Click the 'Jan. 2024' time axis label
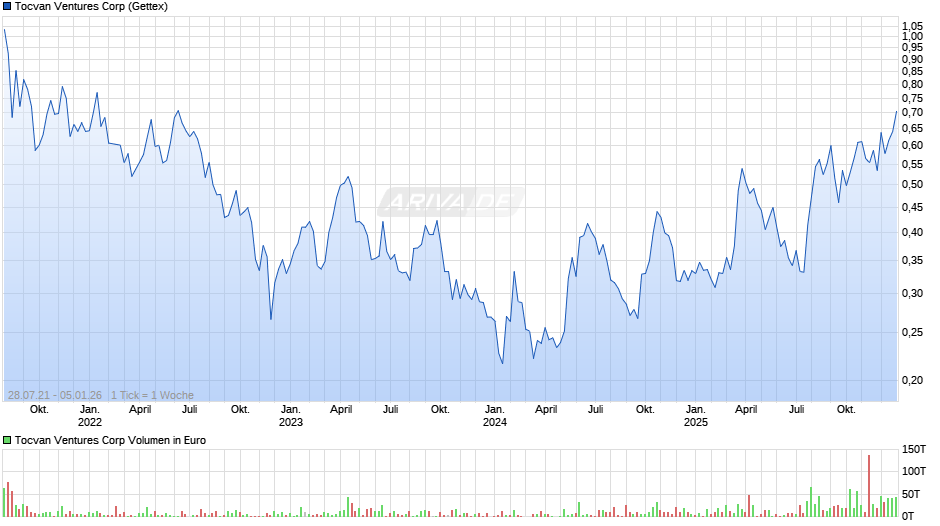Image resolution: width=940 pixels, height=526 pixels. [495, 416]
